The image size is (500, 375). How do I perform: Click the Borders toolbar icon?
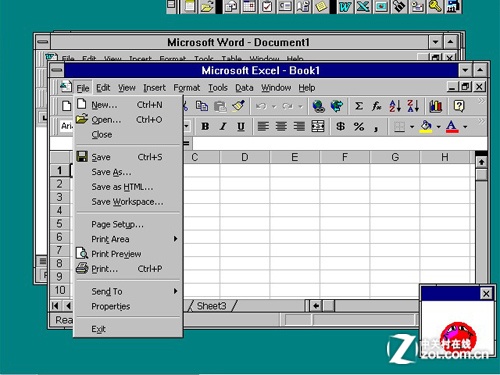(x=399, y=127)
